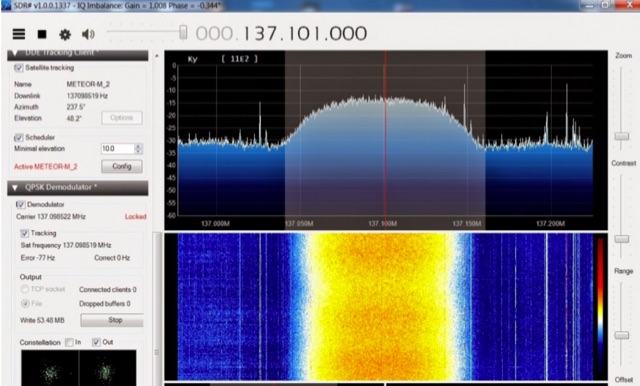
Task: Click the 137.050M label on the frequency axis
Action: pos(299,224)
